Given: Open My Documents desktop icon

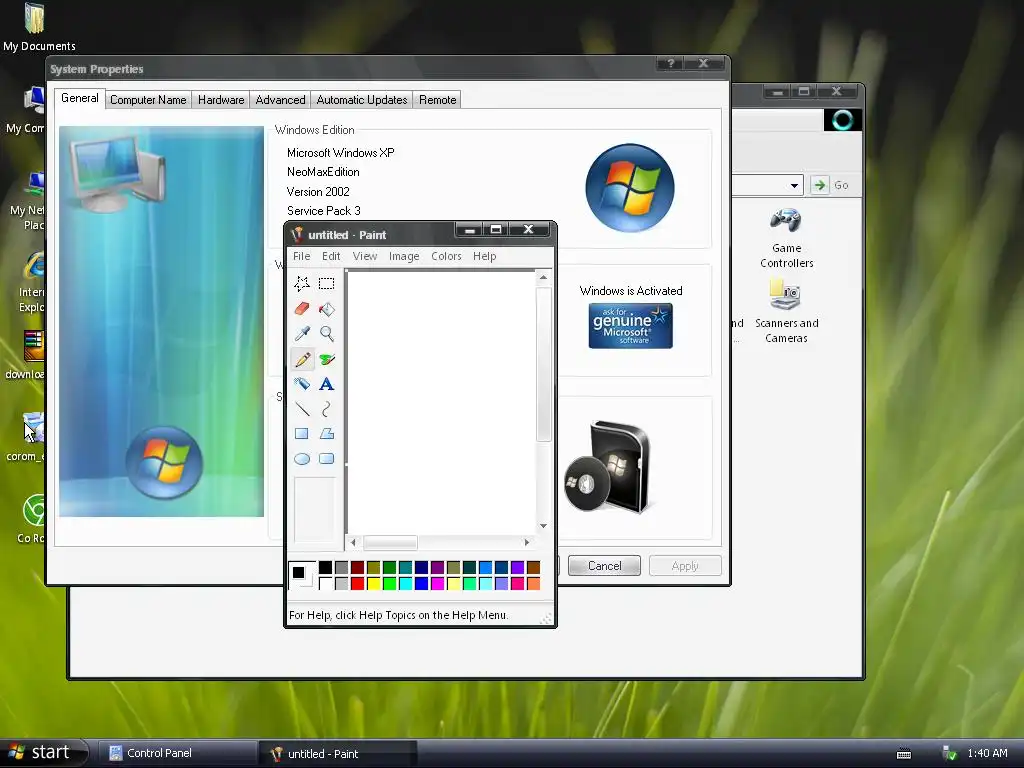Looking at the screenshot, I should pos(39,27).
